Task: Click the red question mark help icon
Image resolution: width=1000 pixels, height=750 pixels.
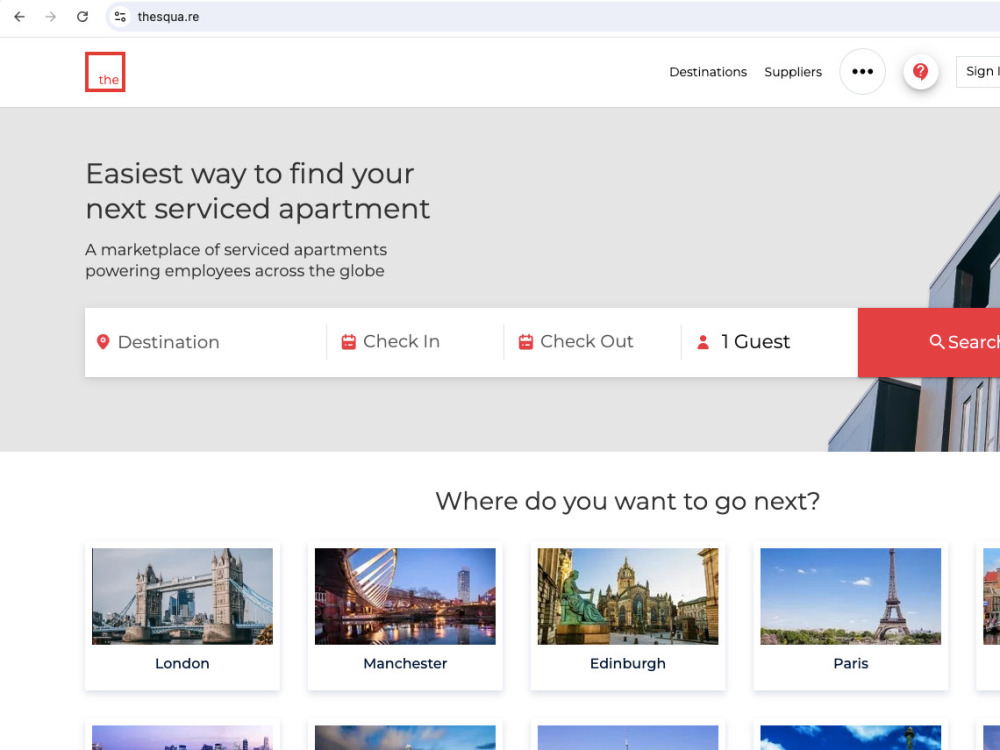Action: (x=920, y=71)
